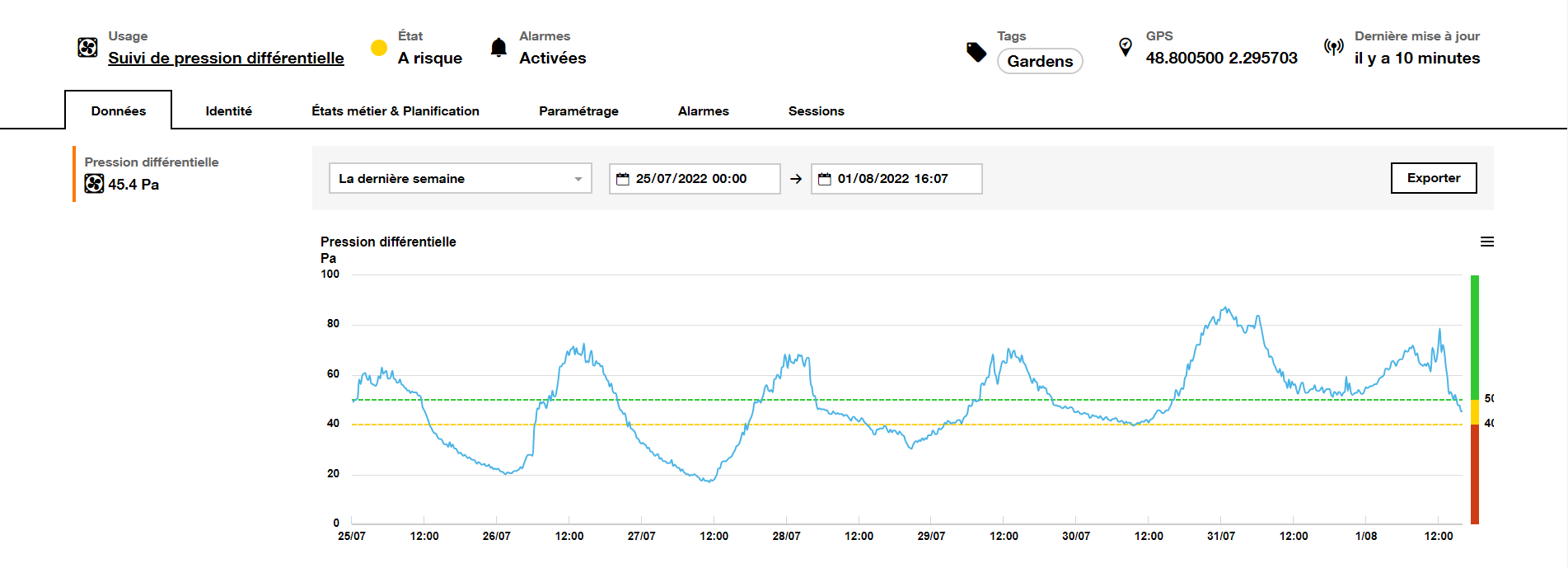
Task: Click the start date calendar icon
Action: tap(623, 179)
